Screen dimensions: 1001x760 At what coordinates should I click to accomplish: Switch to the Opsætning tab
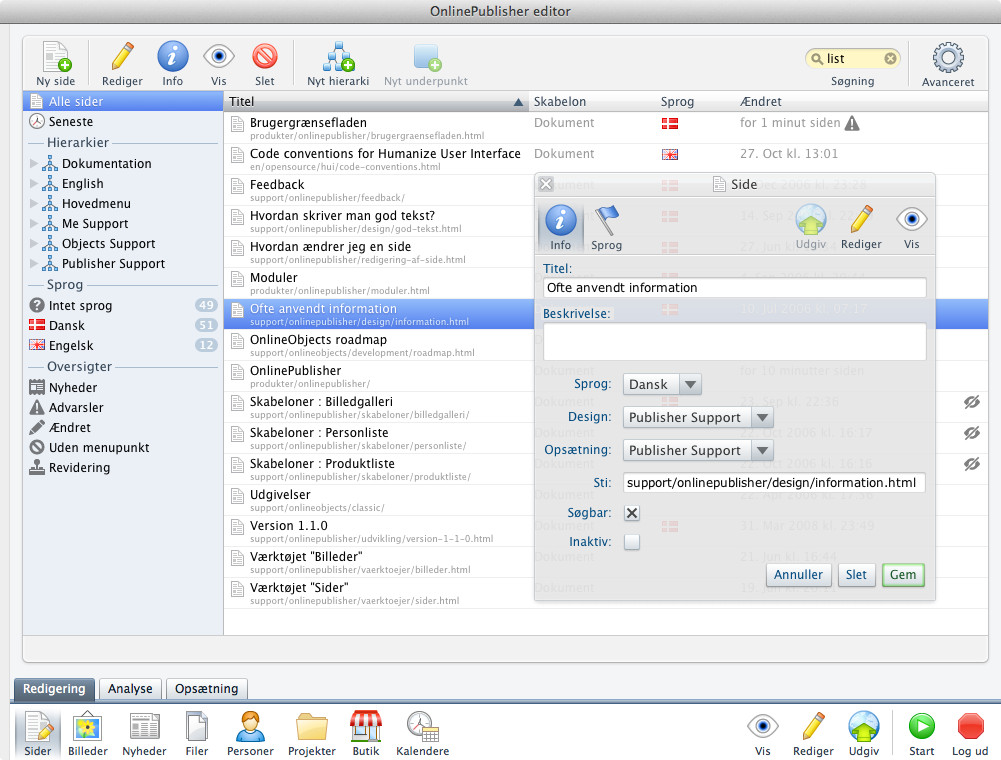click(x=206, y=689)
